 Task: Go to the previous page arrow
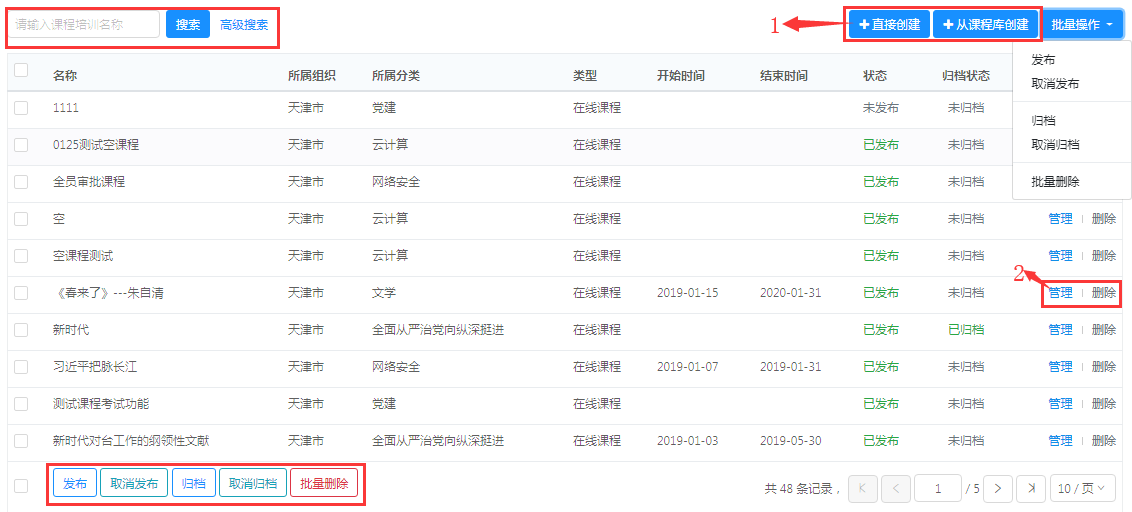click(x=896, y=488)
